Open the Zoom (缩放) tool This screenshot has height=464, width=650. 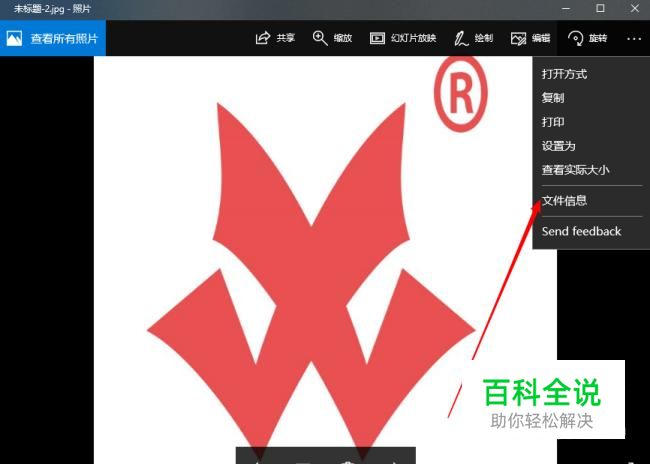click(x=332, y=38)
